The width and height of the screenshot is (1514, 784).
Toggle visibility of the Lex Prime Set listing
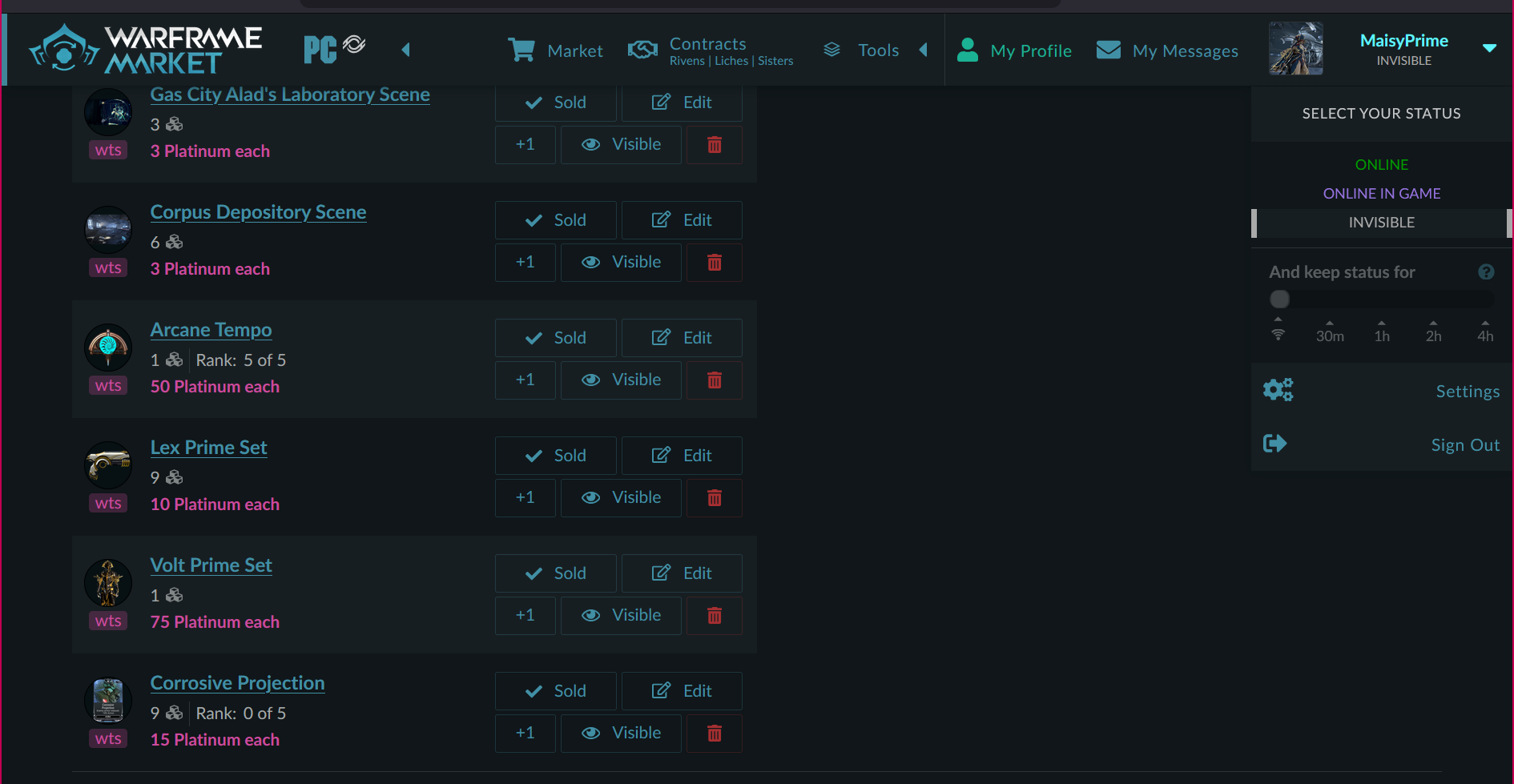[x=621, y=497]
